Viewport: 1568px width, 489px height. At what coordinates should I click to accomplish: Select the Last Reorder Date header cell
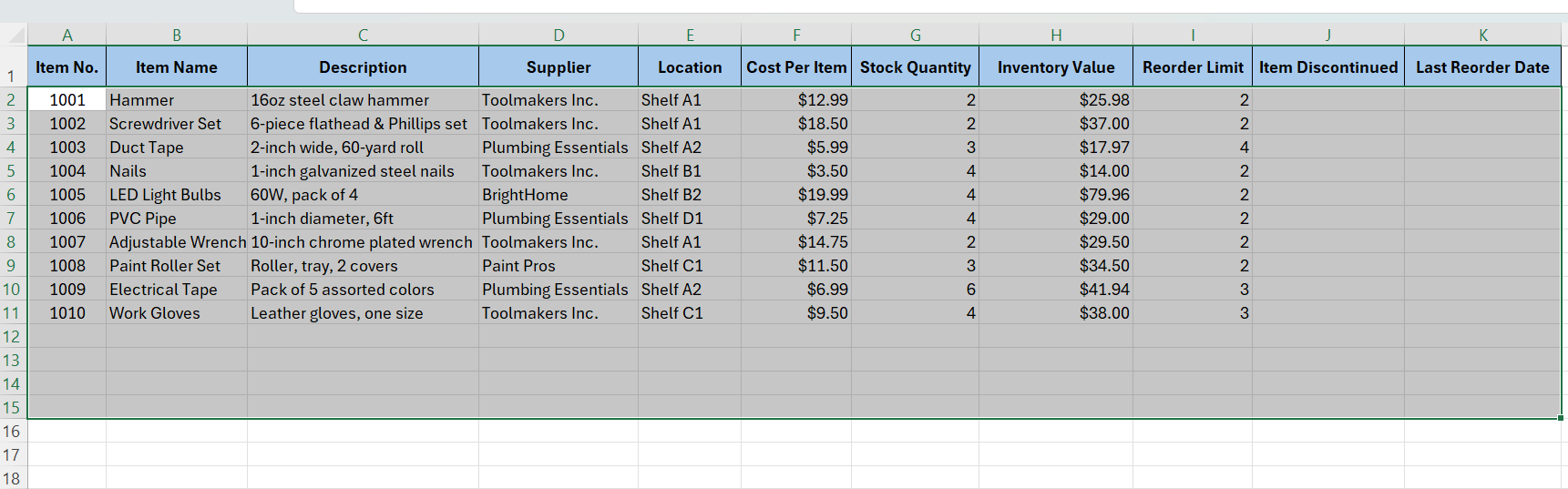click(x=1481, y=67)
